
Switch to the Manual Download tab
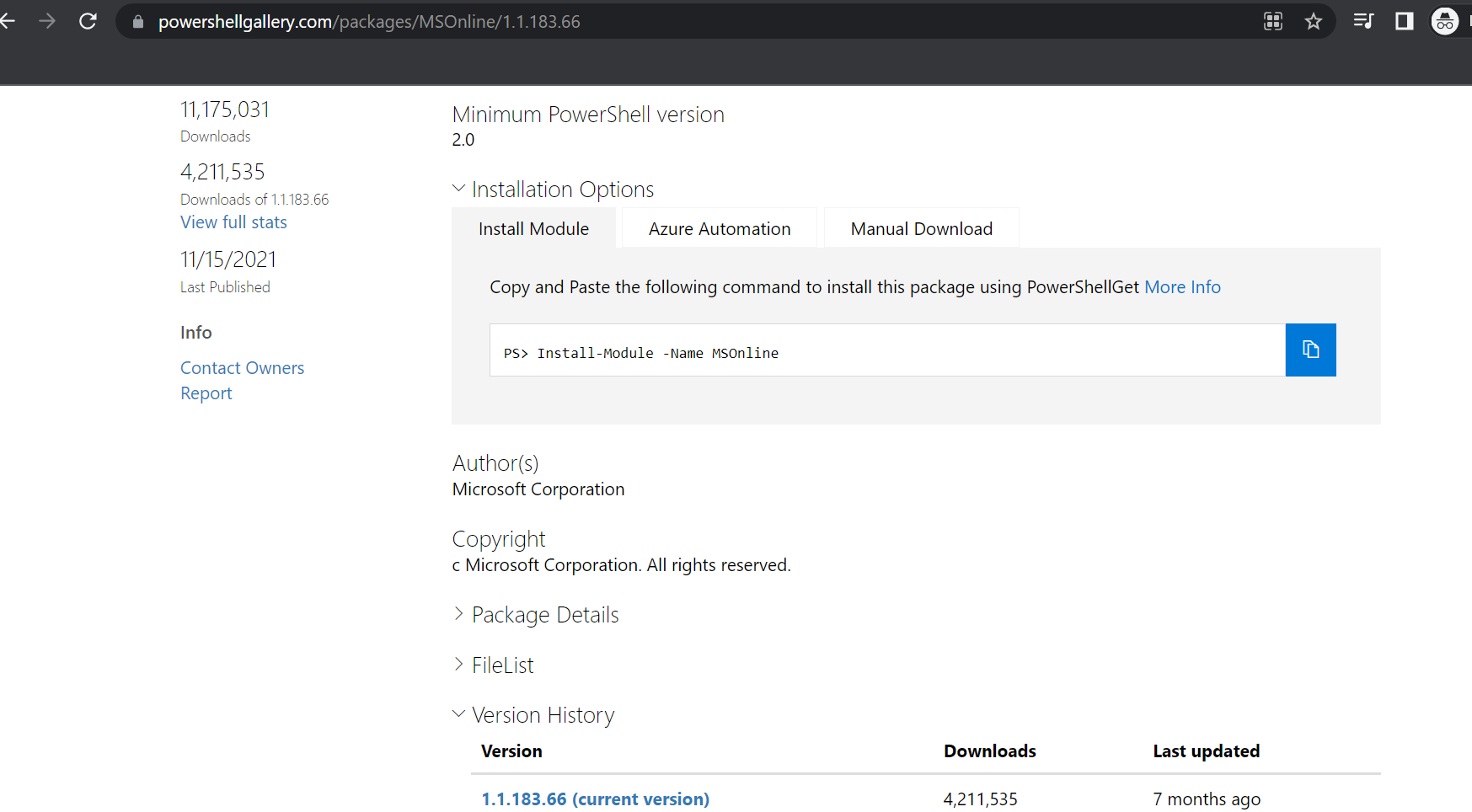click(922, 229)
